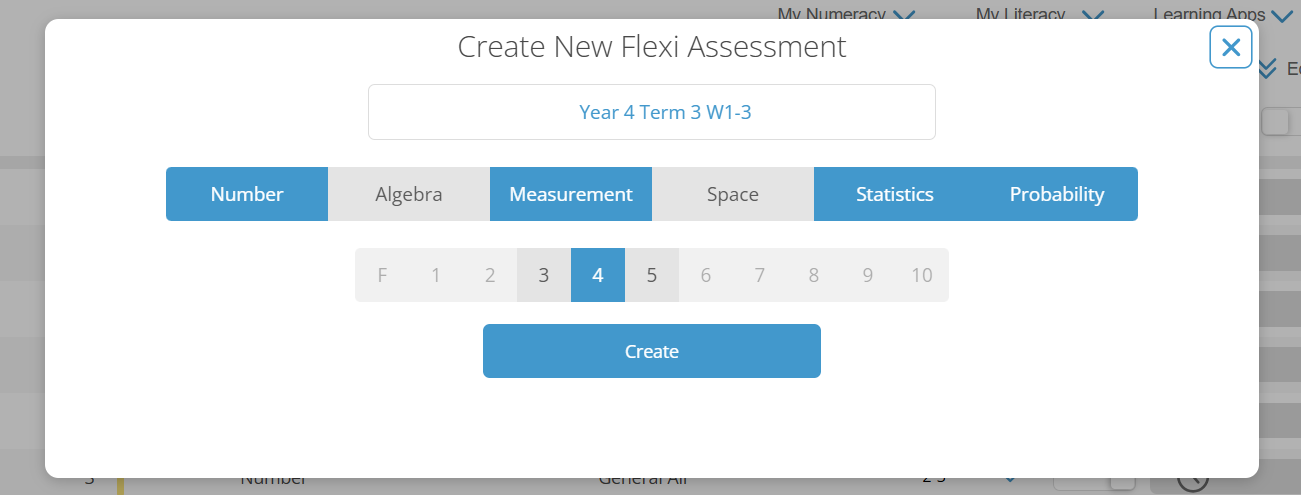Screen dimensions: 1301x495
Task: Click the Create button
Action: [652, 351]
